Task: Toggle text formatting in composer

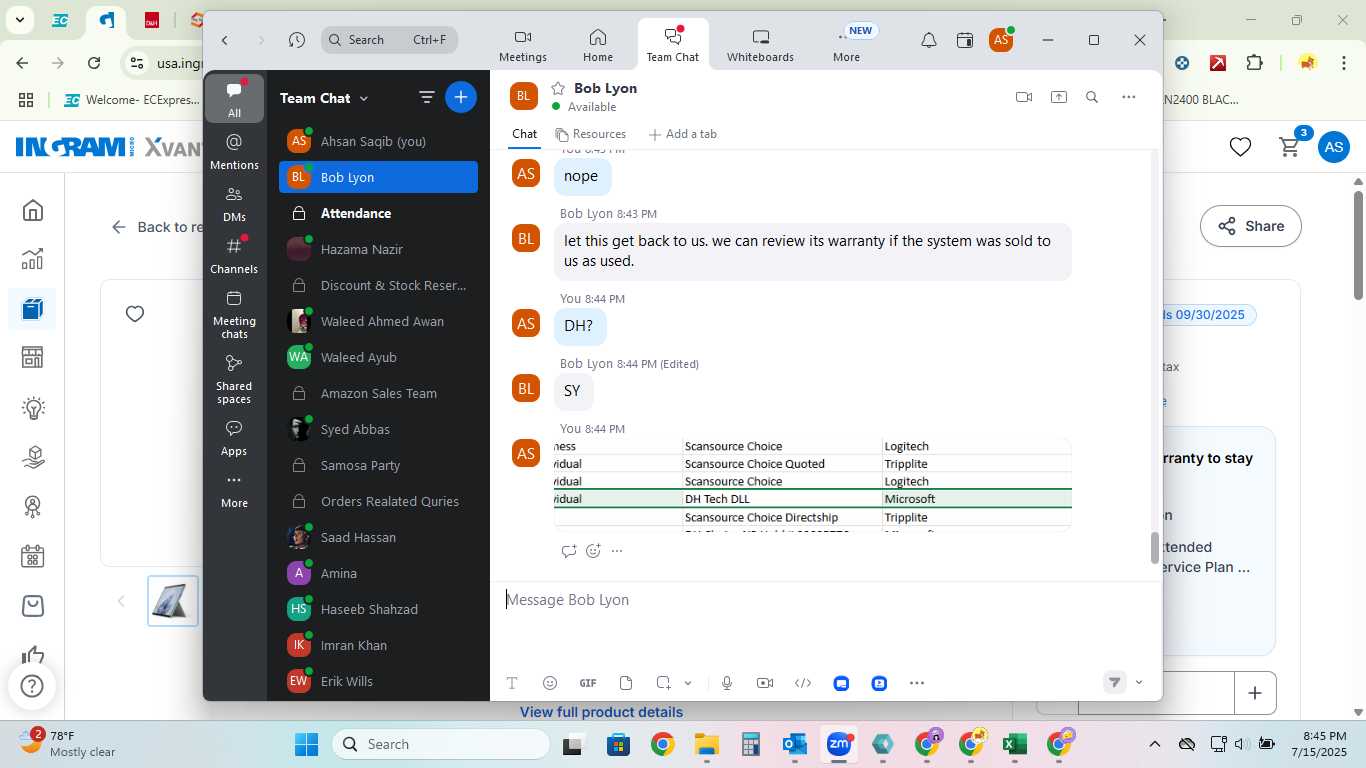Action: point(512,683)
